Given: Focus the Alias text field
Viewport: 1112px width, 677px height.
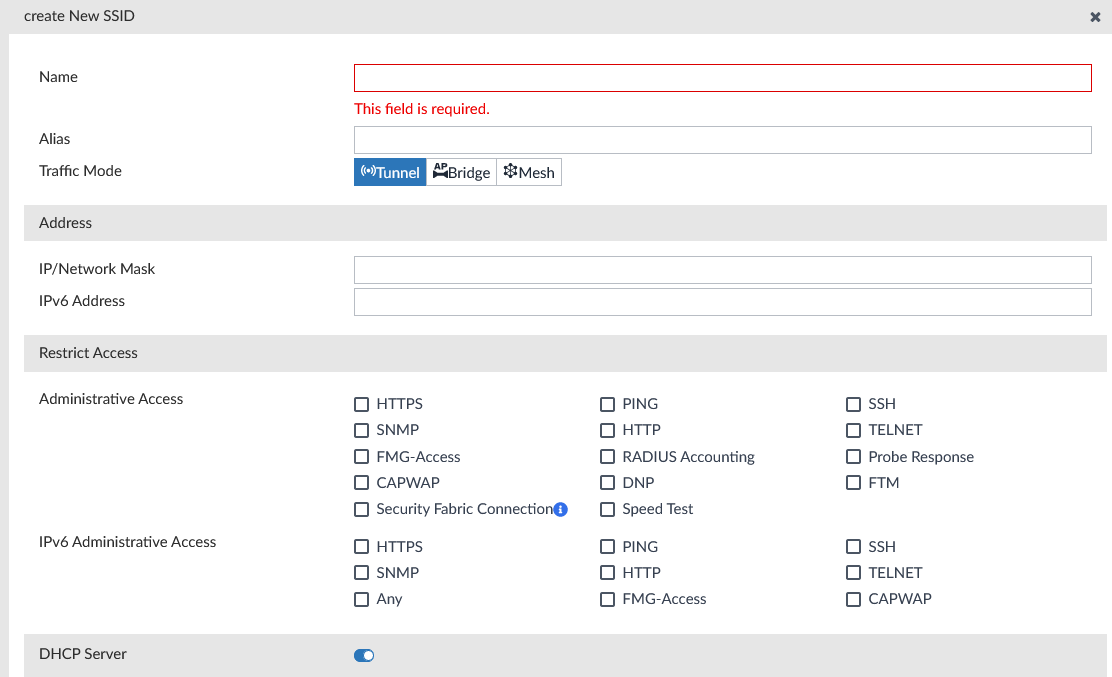Looking at the screenshot, I should (722, 140).
